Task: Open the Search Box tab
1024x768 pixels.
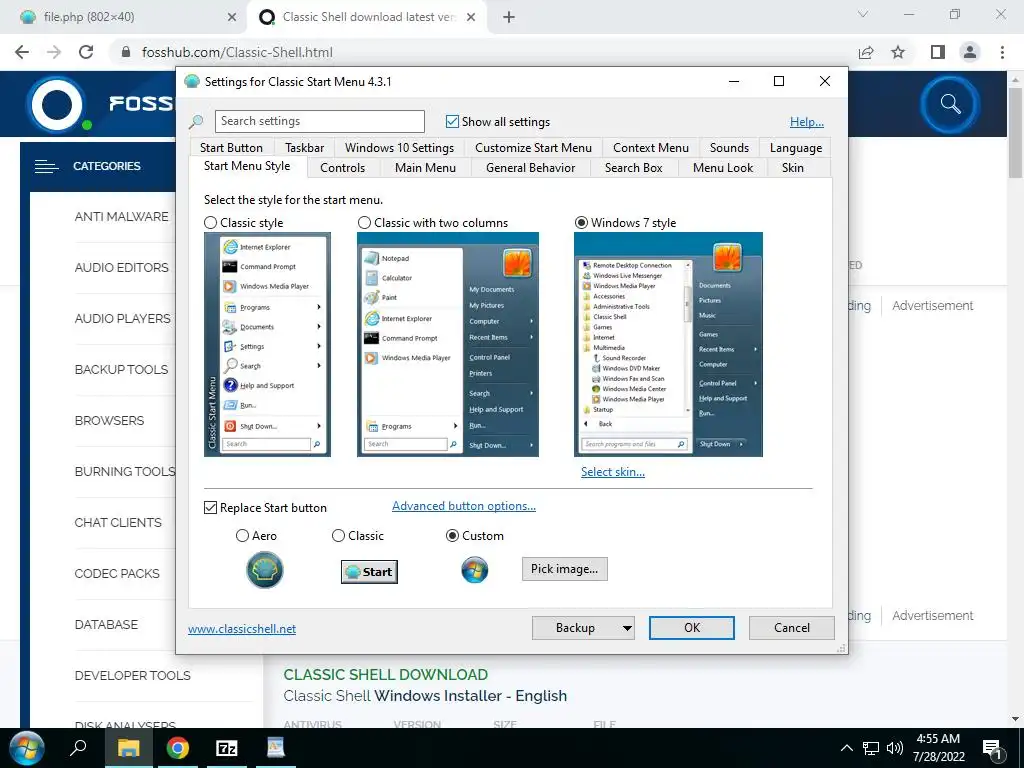Action: tap(633, 168)
